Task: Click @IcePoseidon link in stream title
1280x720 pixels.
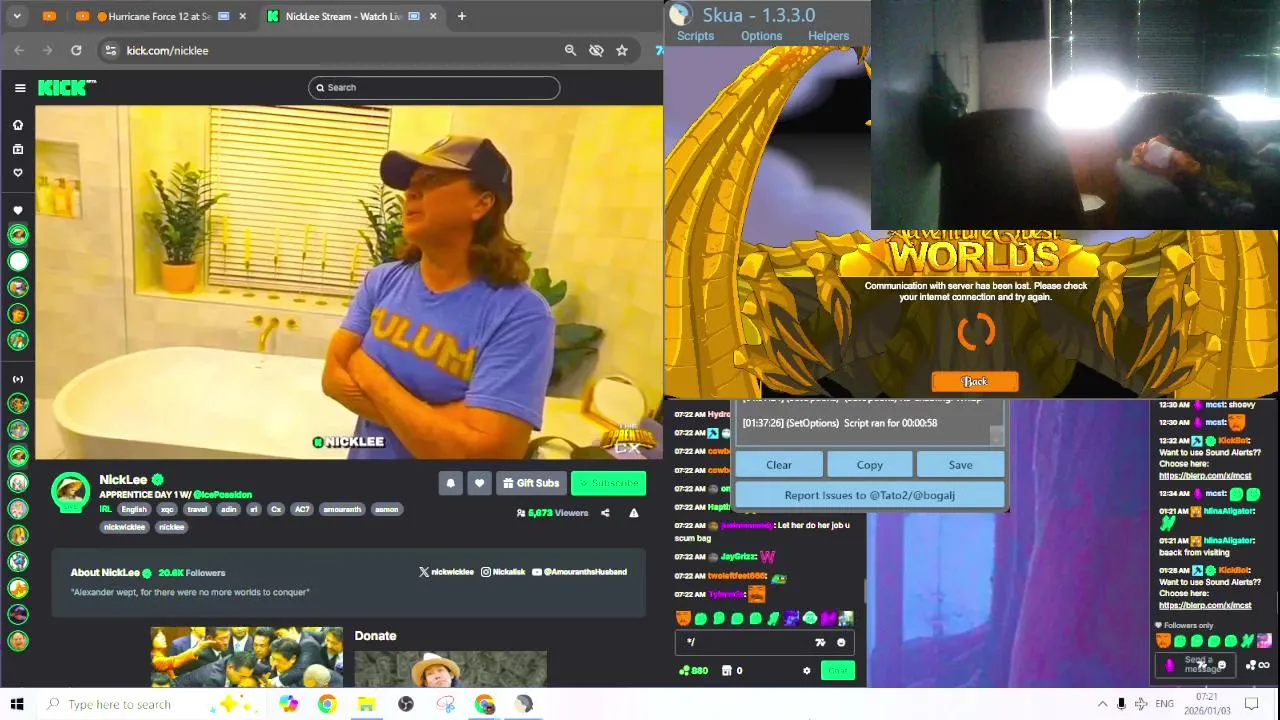Action: (222, 495)
